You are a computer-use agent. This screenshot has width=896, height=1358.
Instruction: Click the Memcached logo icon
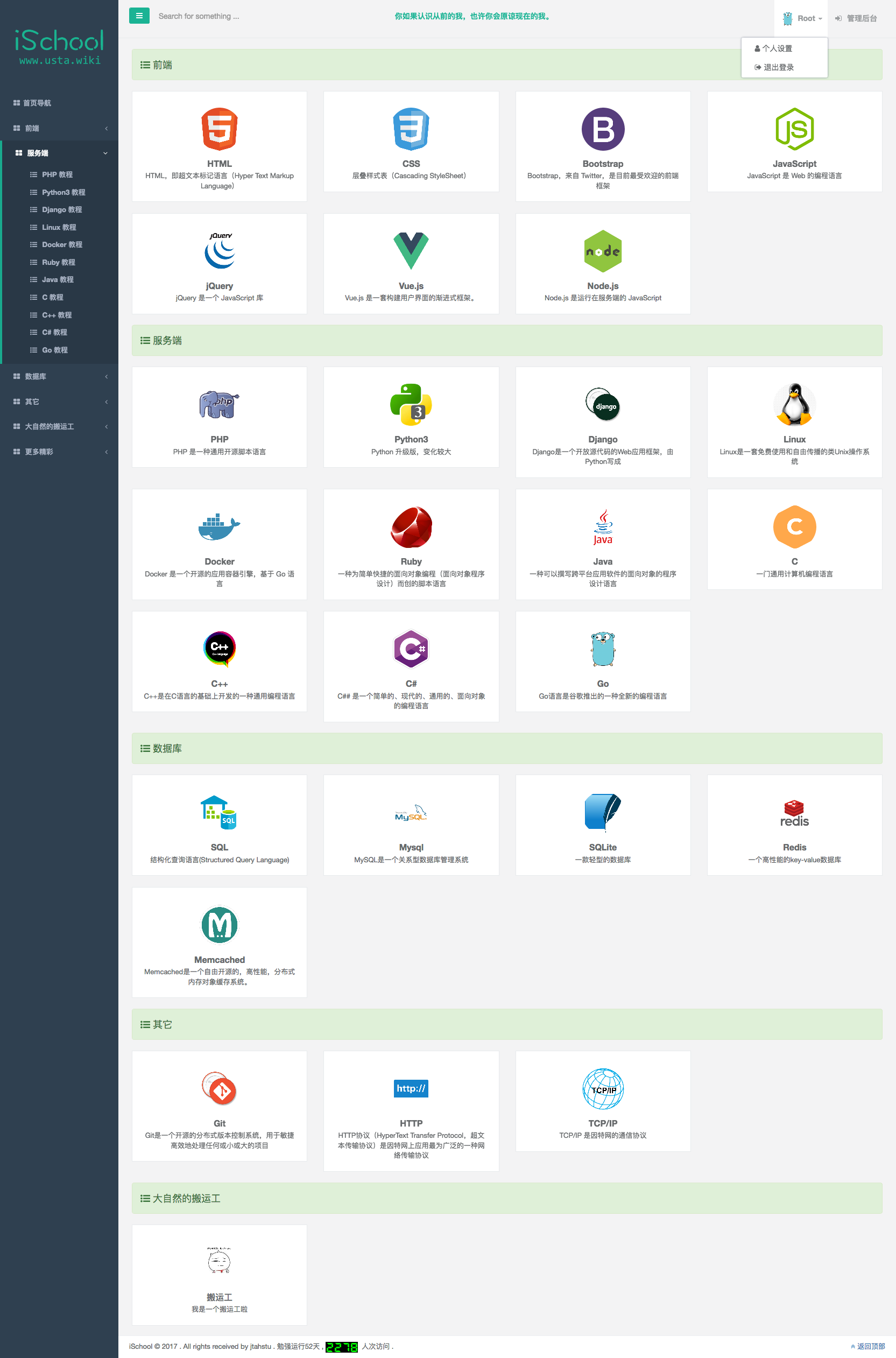[220, 925]
